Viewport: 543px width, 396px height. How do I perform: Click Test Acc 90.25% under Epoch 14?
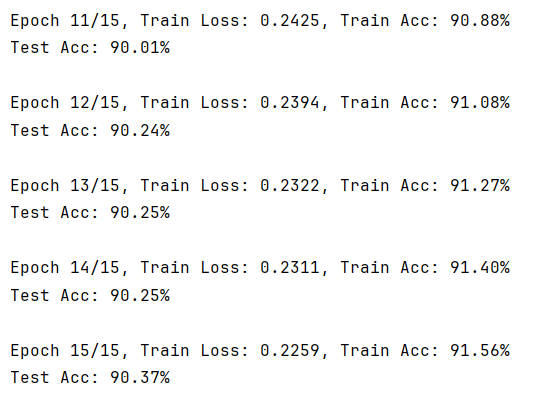click(140, 295)
